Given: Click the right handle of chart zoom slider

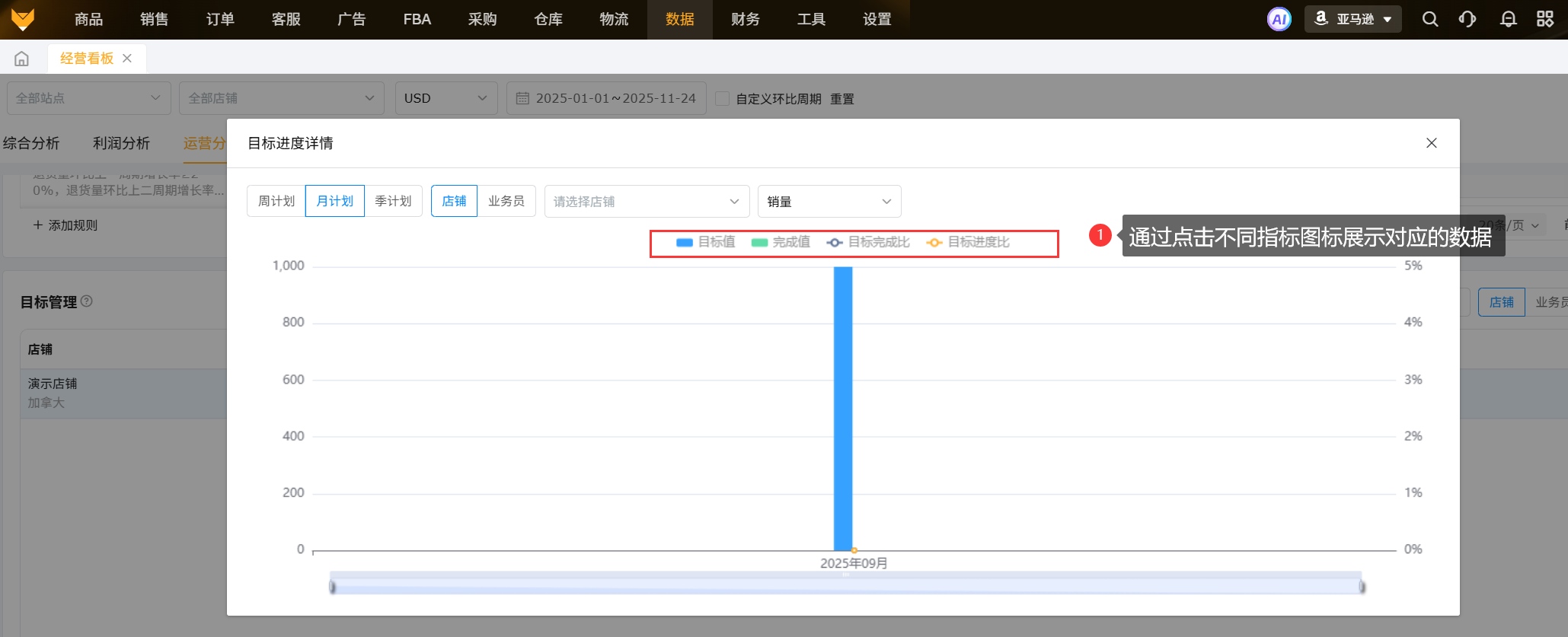Looking at the screenshot, I should 1362,587.
